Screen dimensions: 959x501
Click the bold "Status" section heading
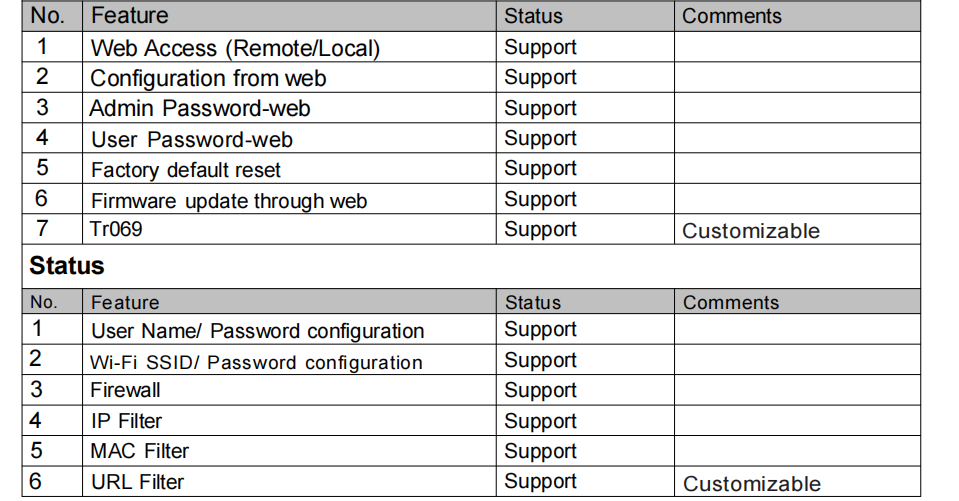pyautogui.click(x=67, y=266)
